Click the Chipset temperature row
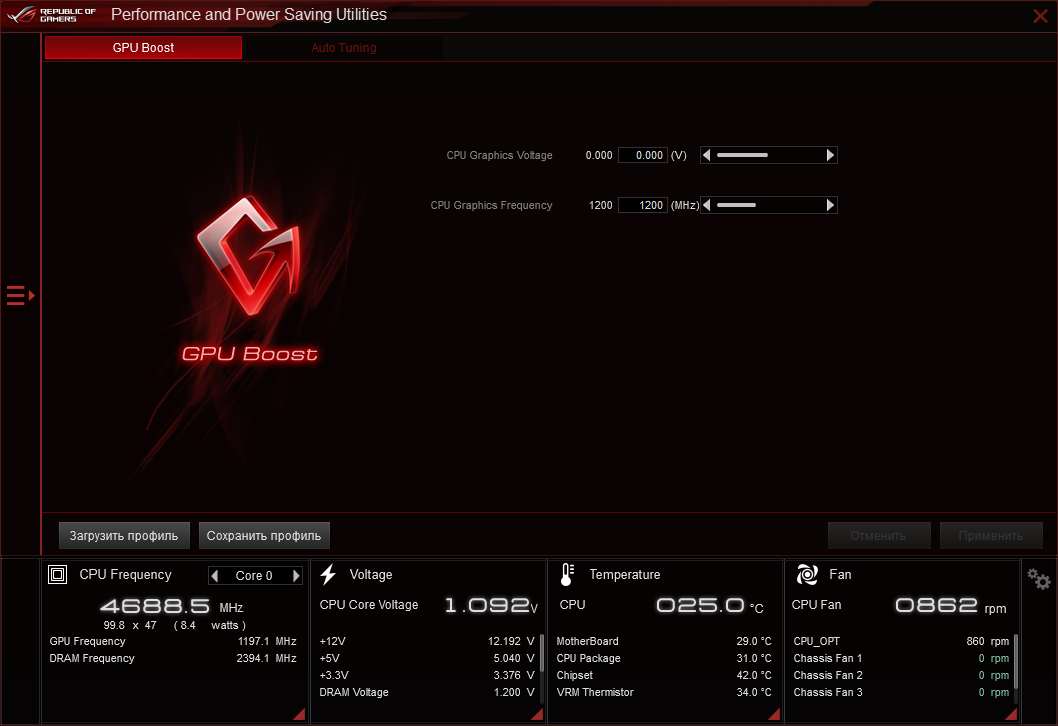This screenshot has height=726, width=1058. coord(664,675)
